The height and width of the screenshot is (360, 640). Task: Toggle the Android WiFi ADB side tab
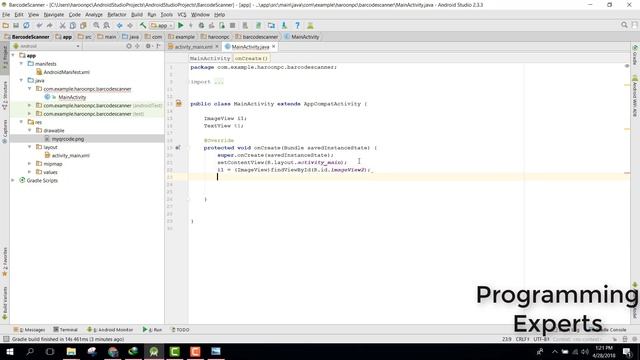[x=635, y=95]
